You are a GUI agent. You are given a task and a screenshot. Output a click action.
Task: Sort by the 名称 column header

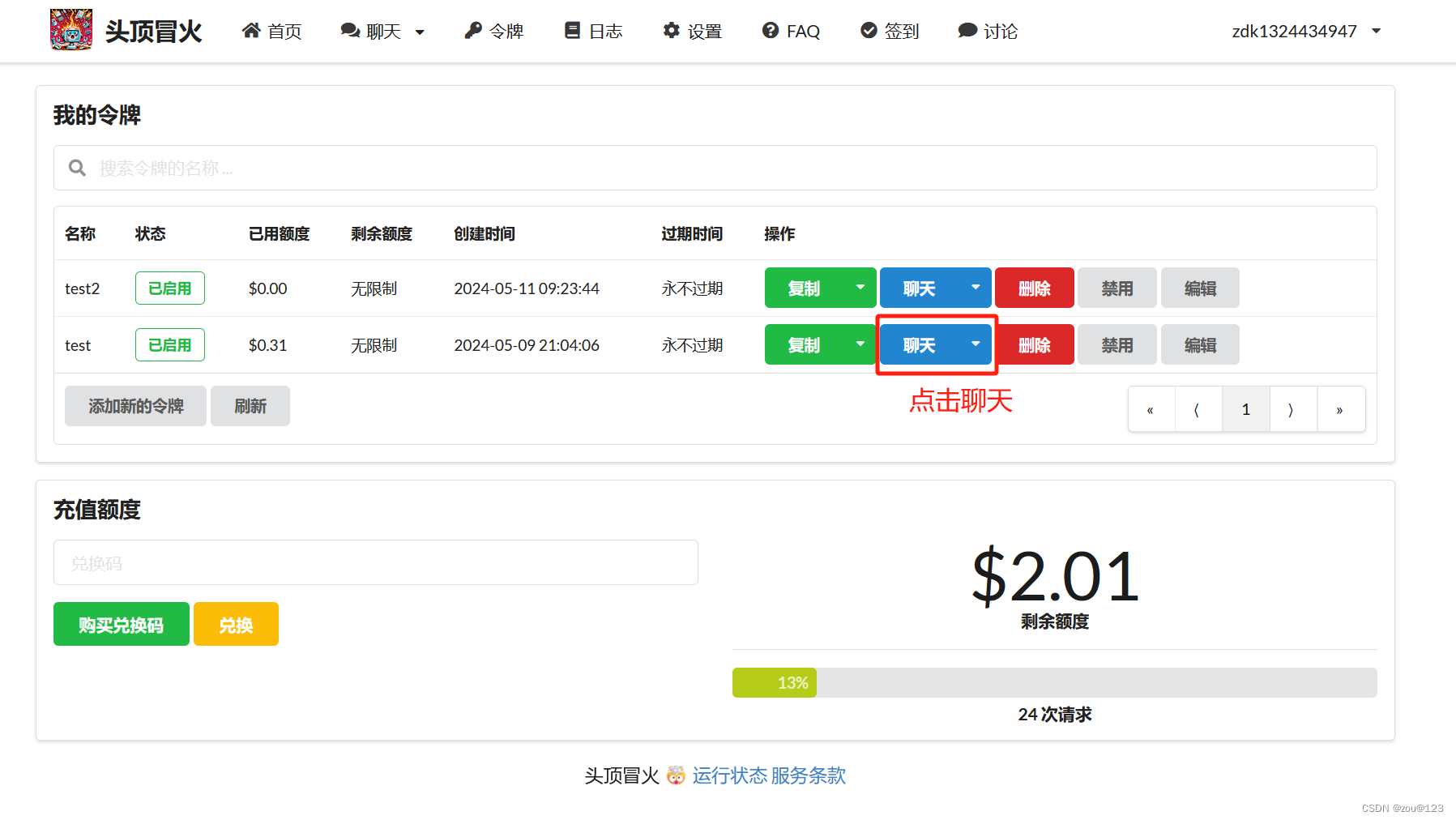[80, 233]
